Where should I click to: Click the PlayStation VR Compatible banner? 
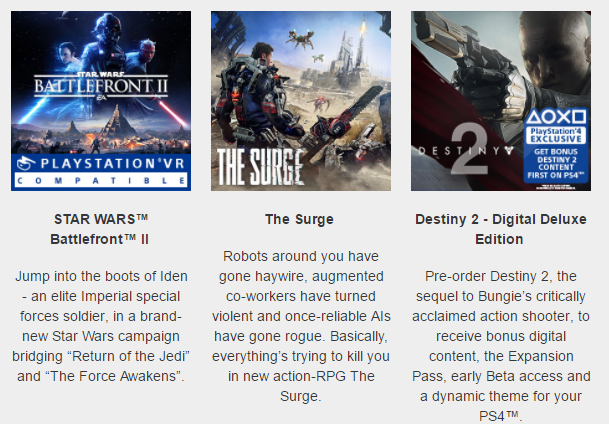[101, 172]
